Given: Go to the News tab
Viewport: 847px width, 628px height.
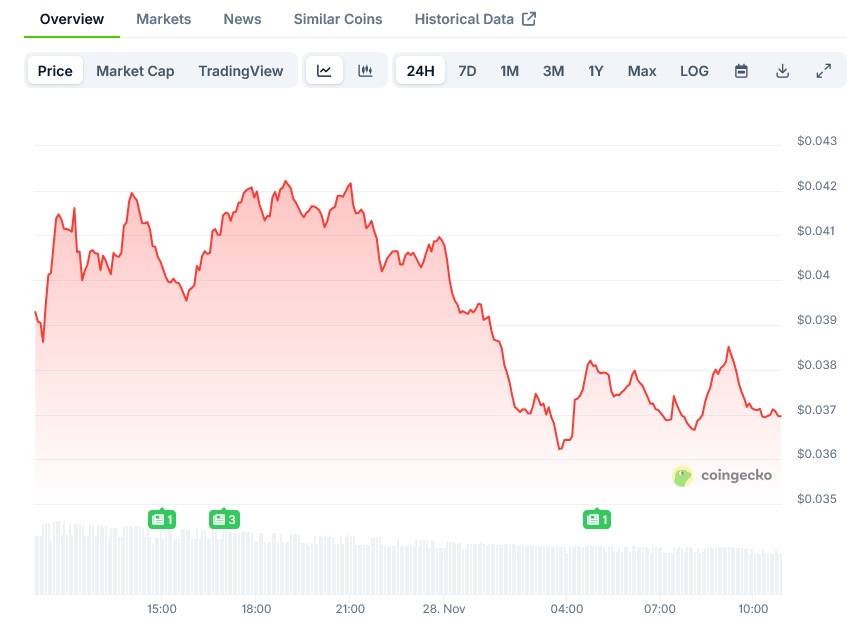Looking at the screenshot, I should 242,19.
